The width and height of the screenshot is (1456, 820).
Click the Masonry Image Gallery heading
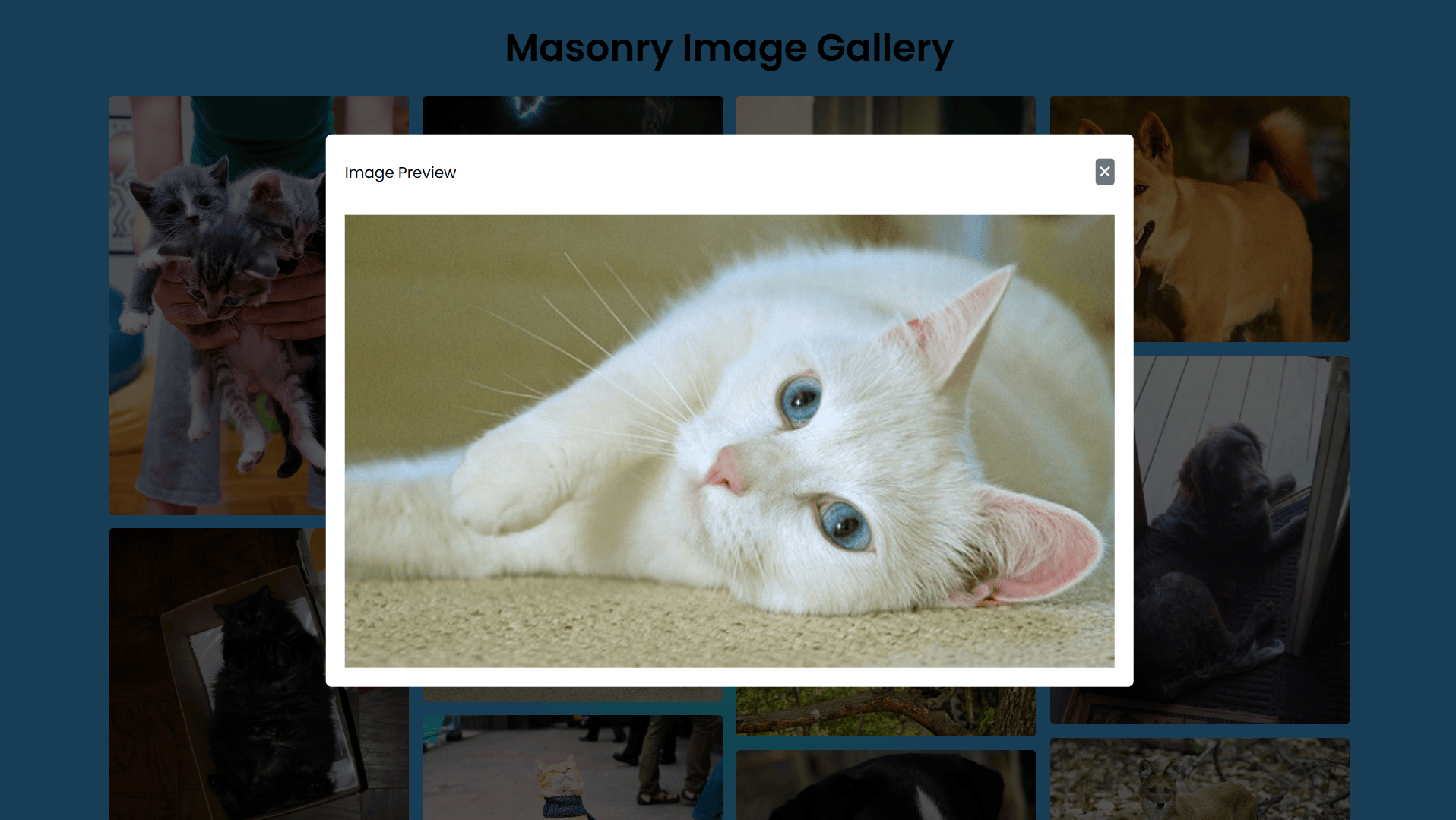pyautogui.click(x=729, y=48)
